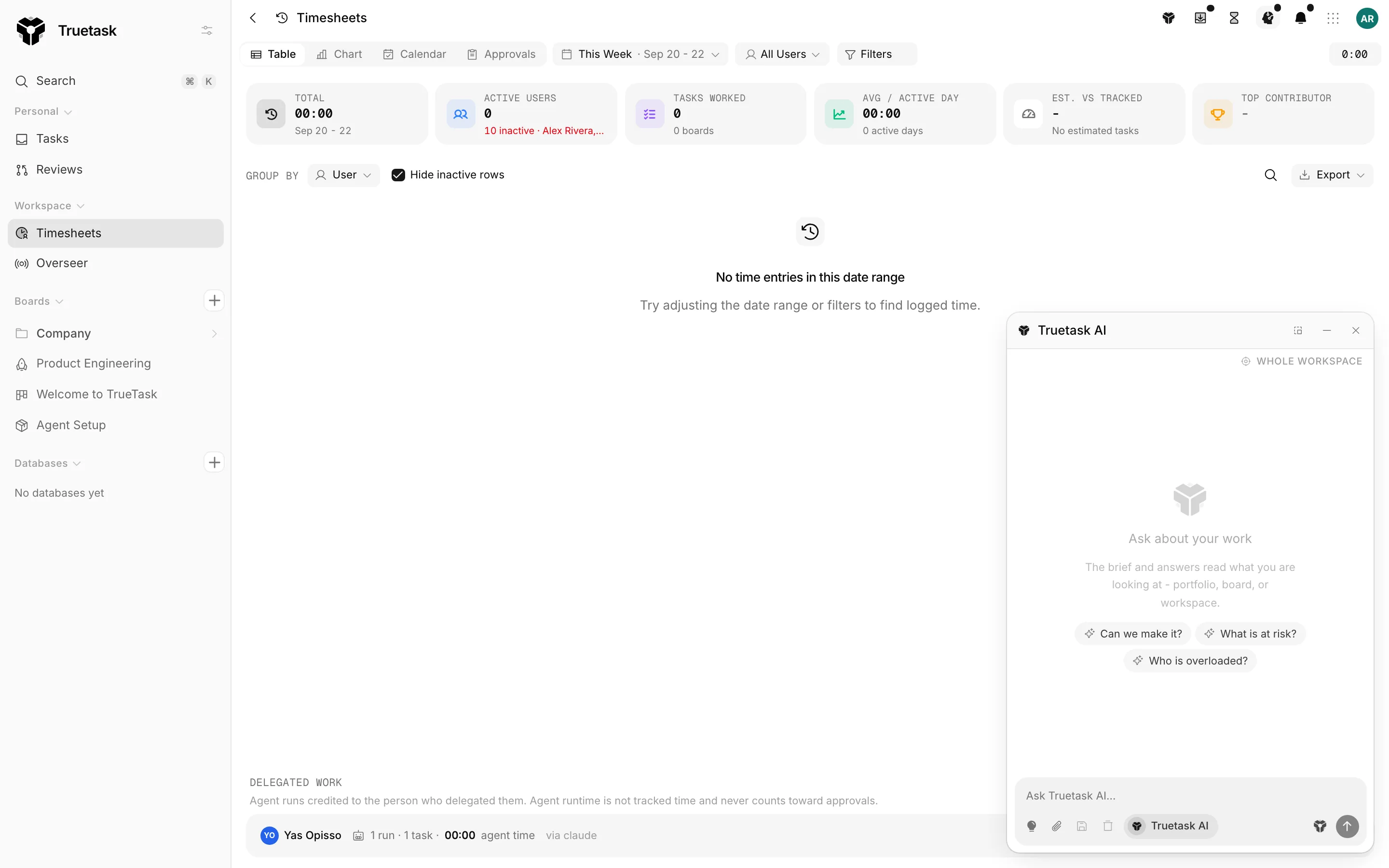This screenshot has height=868, width=1389.
Task: Open Timesheets in the sidebar
Action: point(115,233)
